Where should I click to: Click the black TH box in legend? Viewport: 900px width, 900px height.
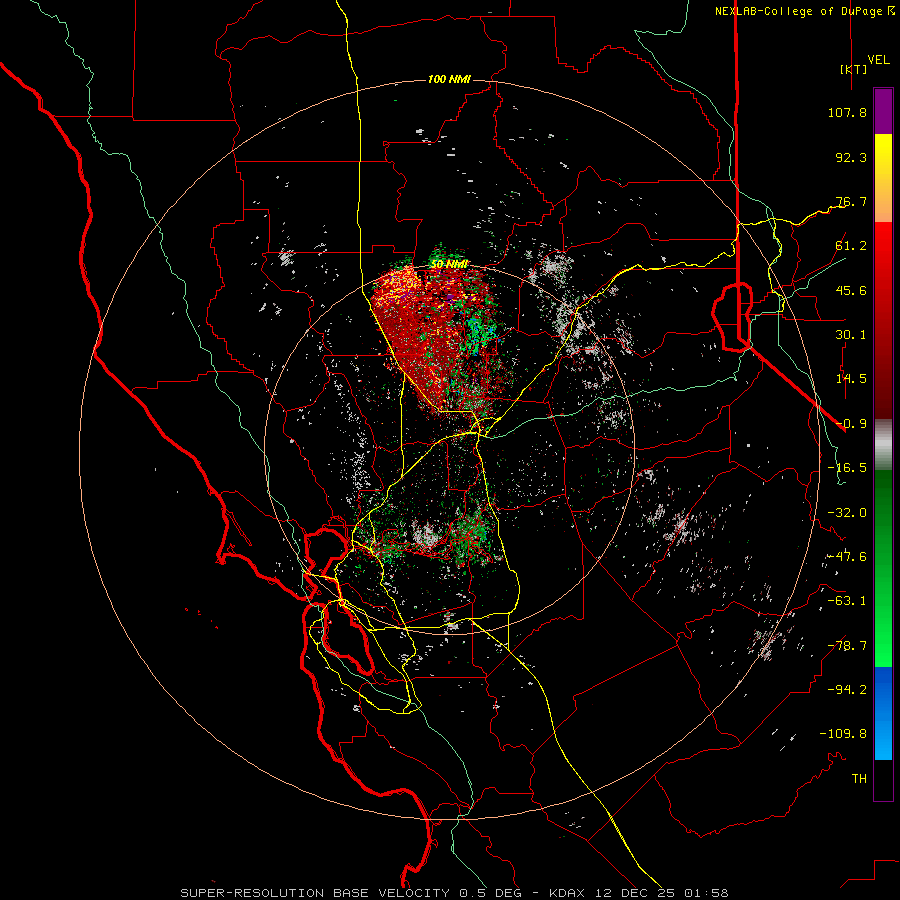pos(883,779)
